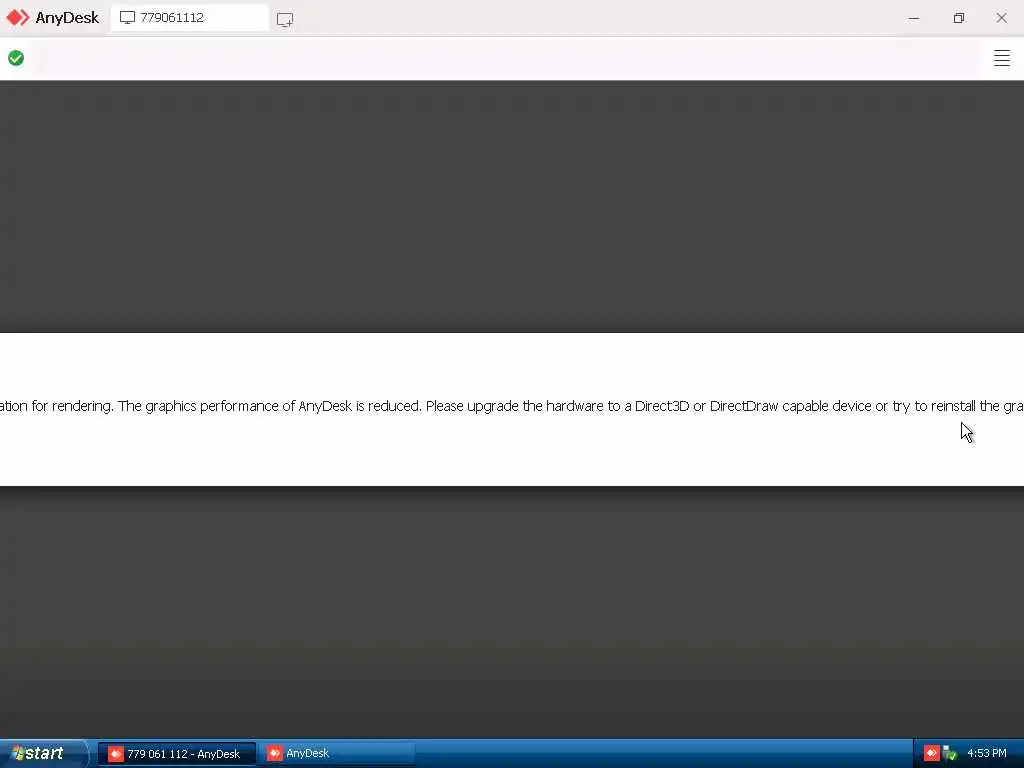Click the AnyDesk system tray icon

click(x=931, y=754)
